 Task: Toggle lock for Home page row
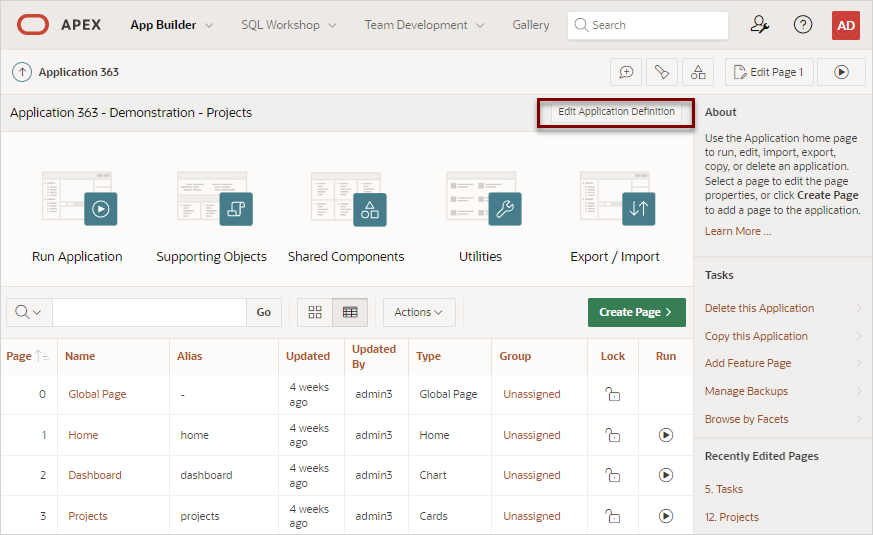tap(612, 435)
